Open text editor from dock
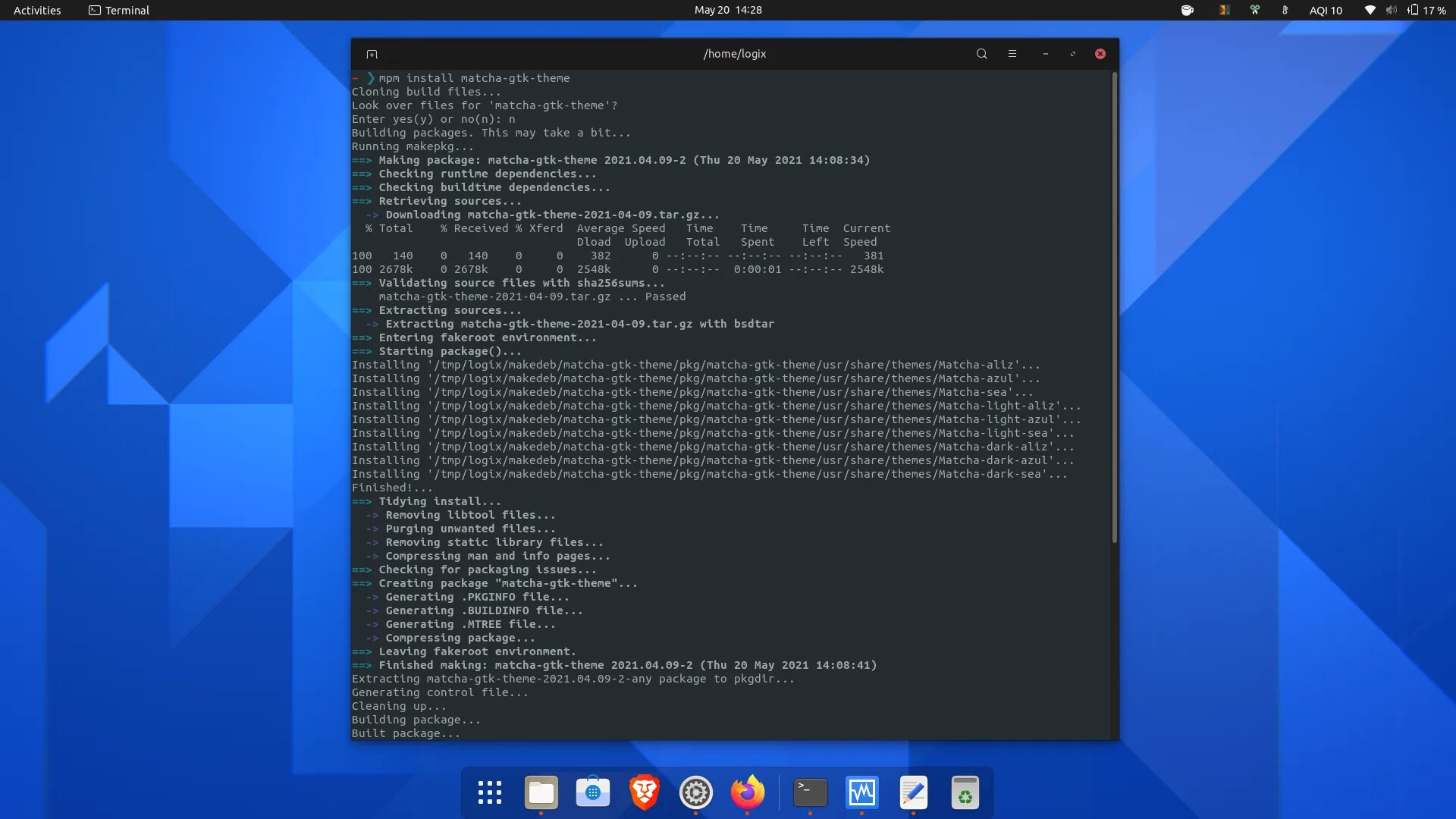The height and width of the screenshot is (819, 1456). 913,792
